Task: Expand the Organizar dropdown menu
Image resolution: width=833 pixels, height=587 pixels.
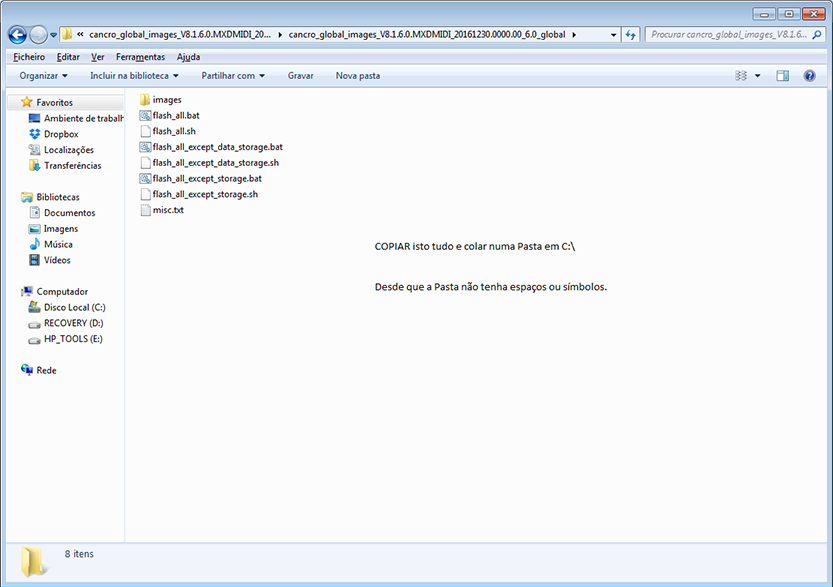Action: tap(44, 76)
